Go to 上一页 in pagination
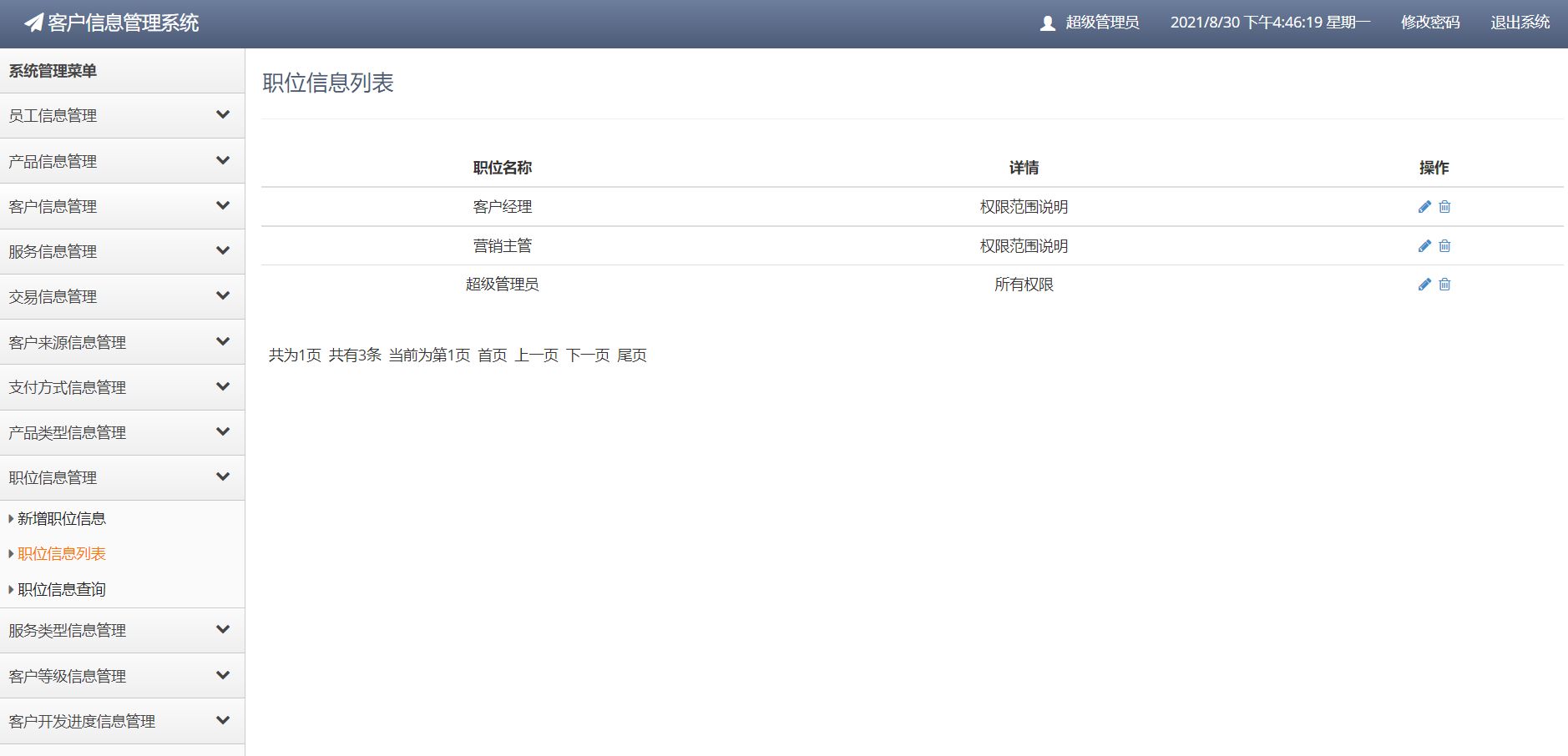The image size is (1568, 756). click(x=537, y=355)
